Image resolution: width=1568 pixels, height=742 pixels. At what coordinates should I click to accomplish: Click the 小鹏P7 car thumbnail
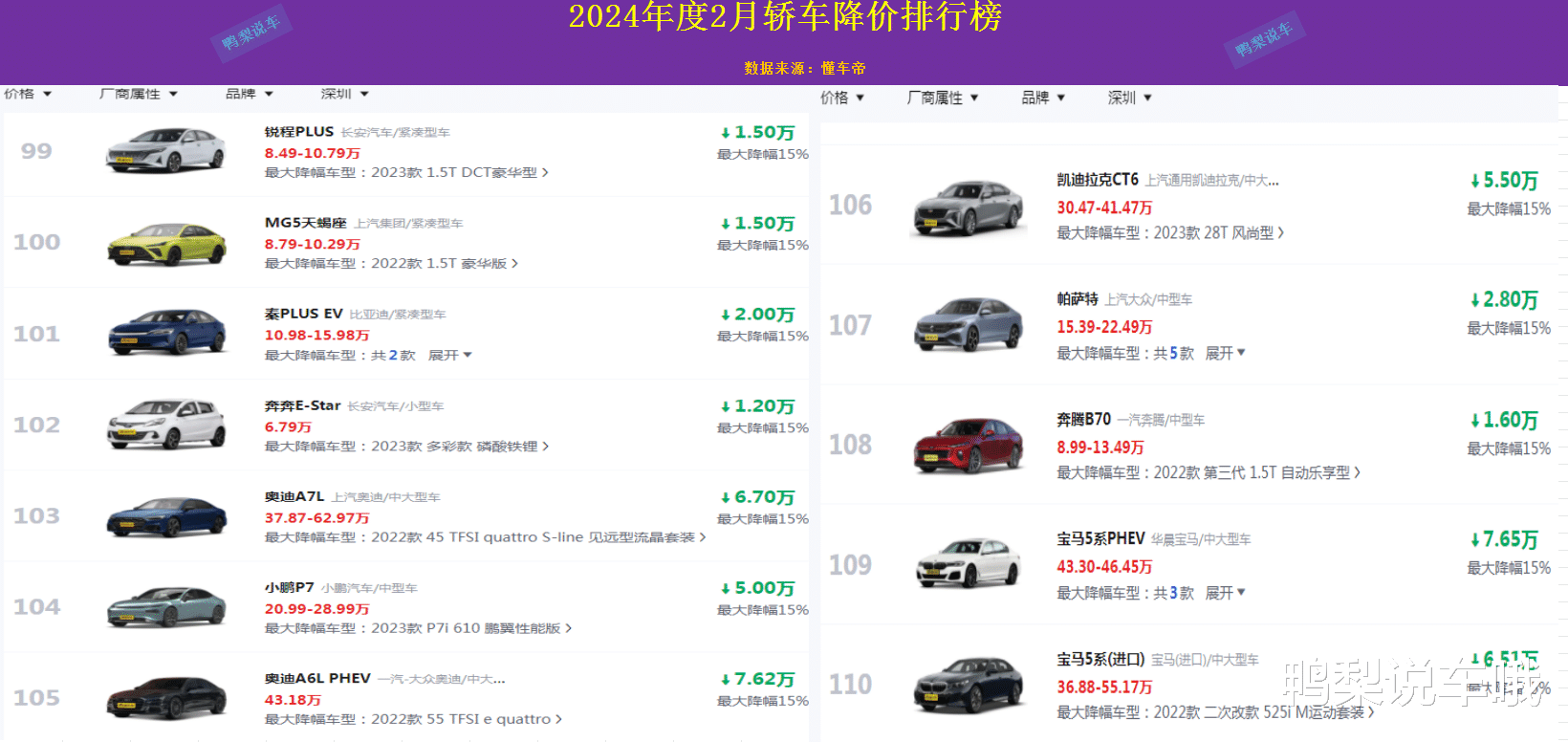click(x=166, y=607)
